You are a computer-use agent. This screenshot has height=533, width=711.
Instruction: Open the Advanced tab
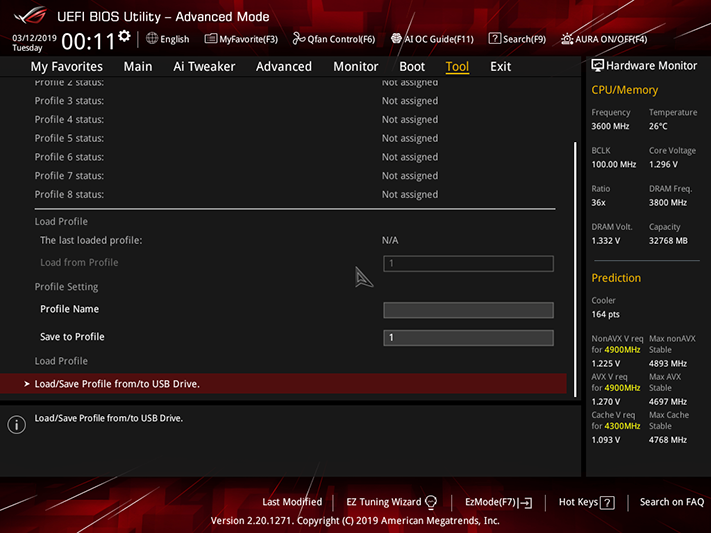(x=284, y=67)
